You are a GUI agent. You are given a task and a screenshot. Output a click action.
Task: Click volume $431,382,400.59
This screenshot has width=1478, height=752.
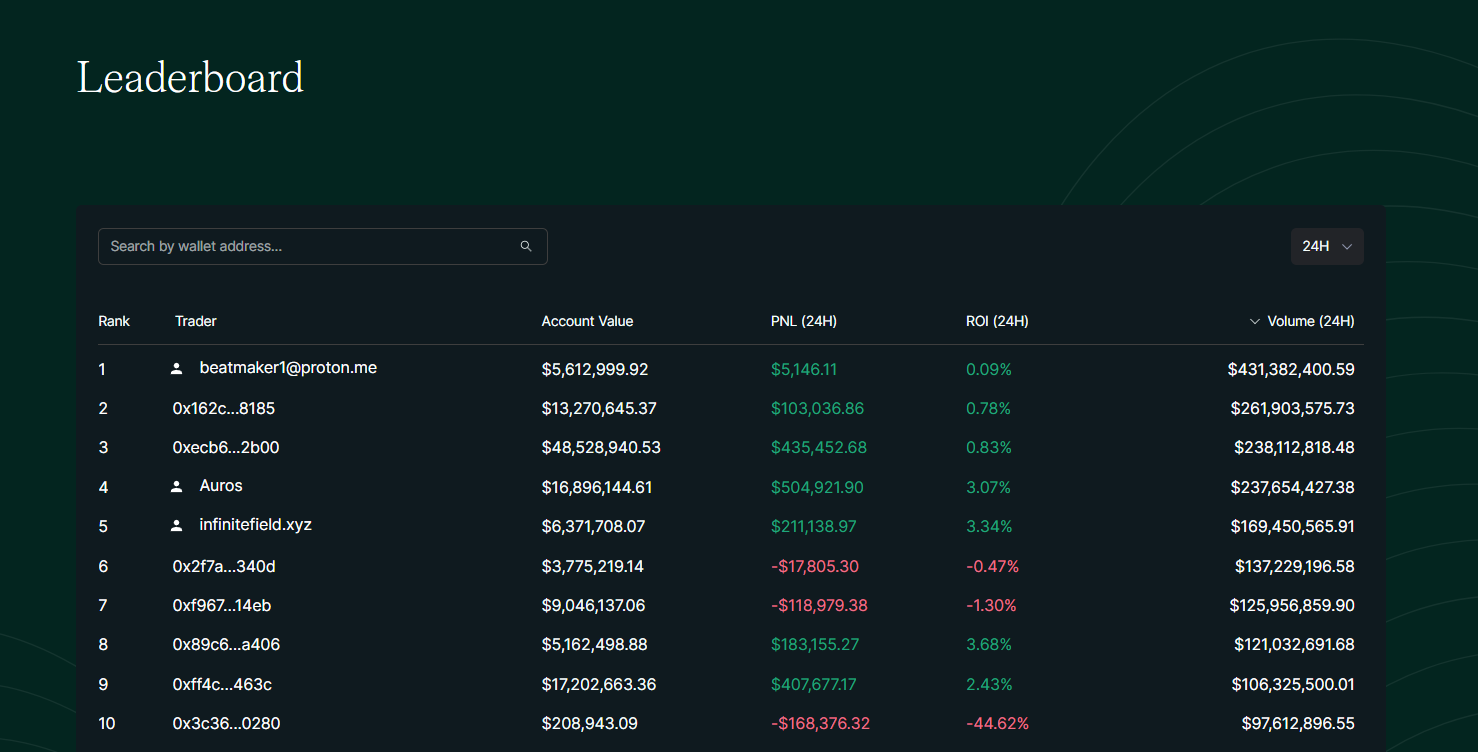click(x=1291, y=369)
